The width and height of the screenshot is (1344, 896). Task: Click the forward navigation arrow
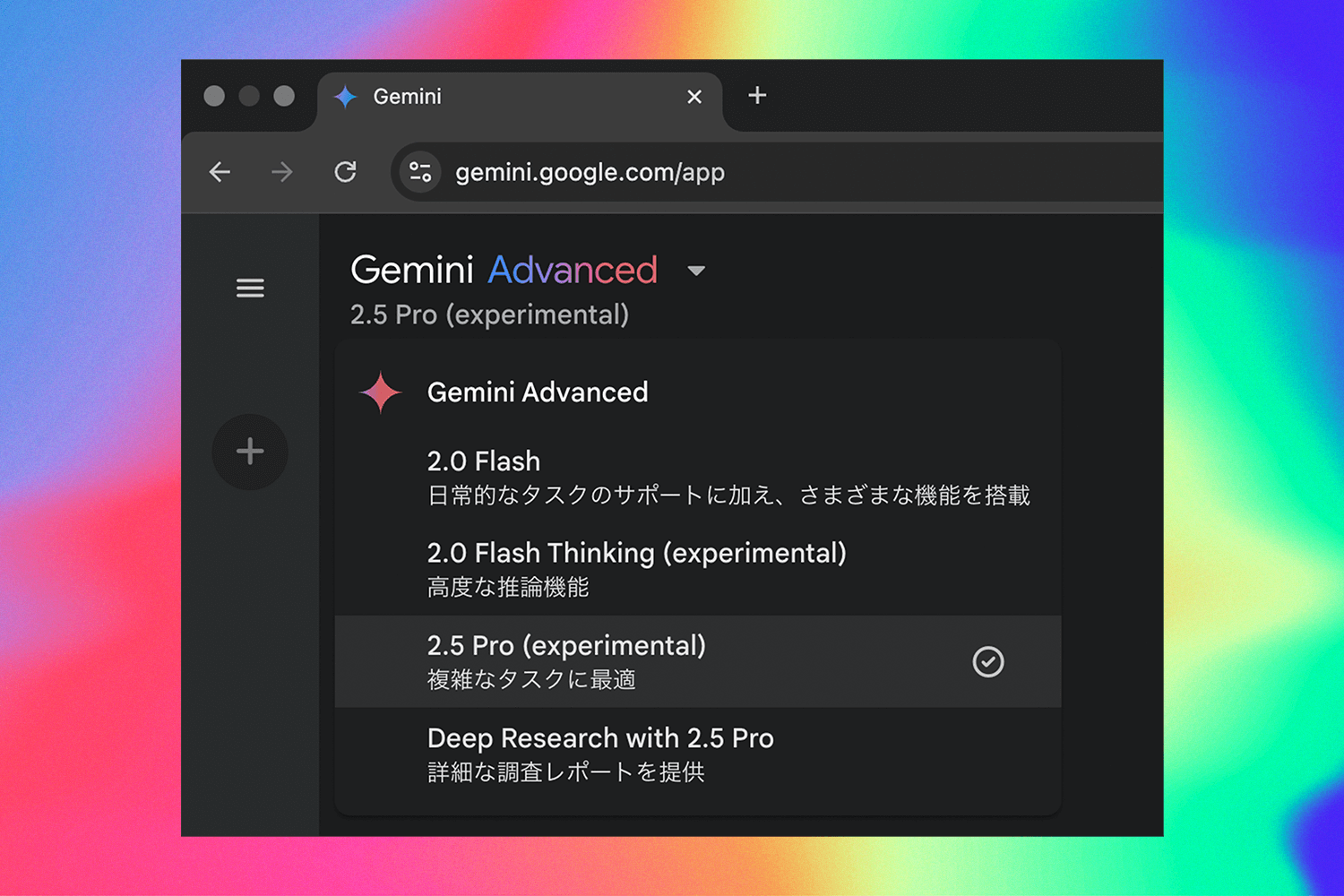pyautogui.click(x=281, y=172)
